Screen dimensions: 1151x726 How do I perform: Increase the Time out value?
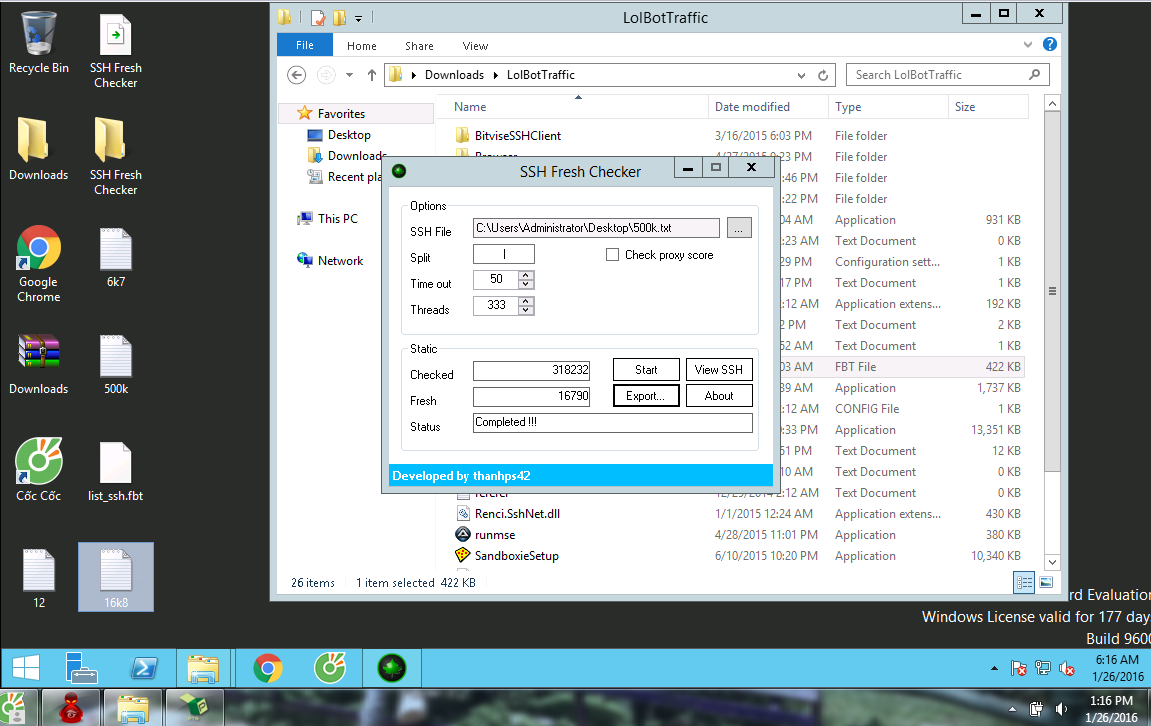tap(526, 276)
